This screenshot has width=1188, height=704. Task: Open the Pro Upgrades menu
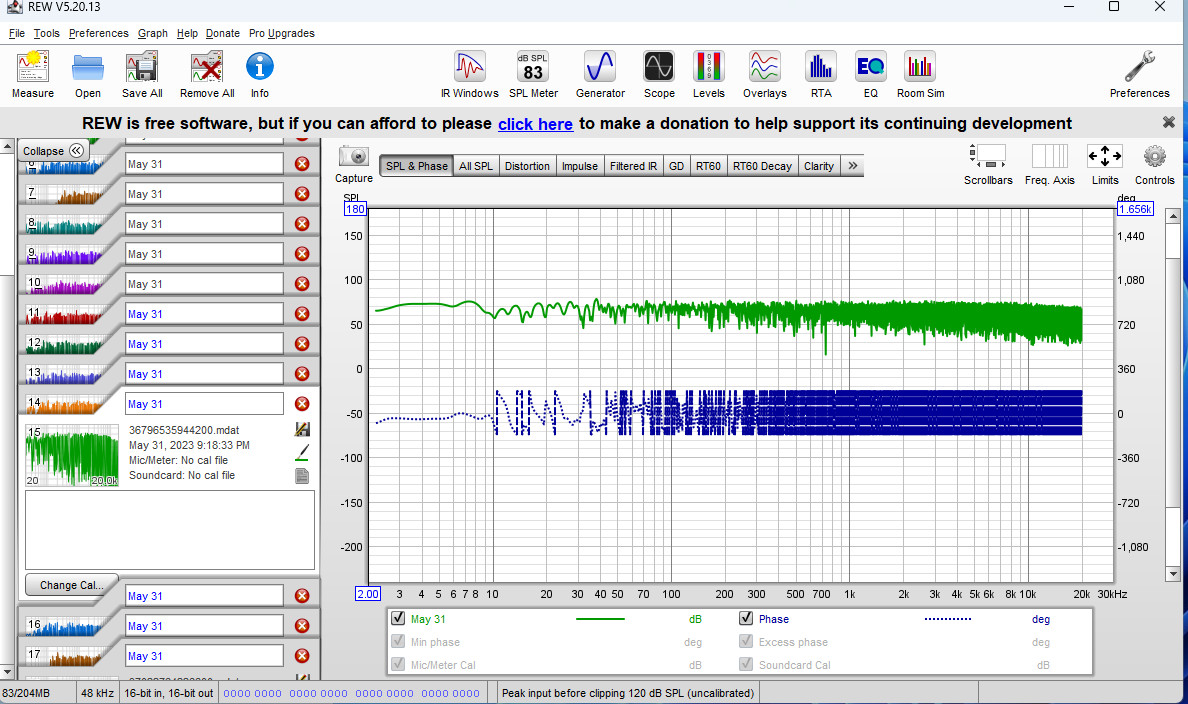click(282, 33)
